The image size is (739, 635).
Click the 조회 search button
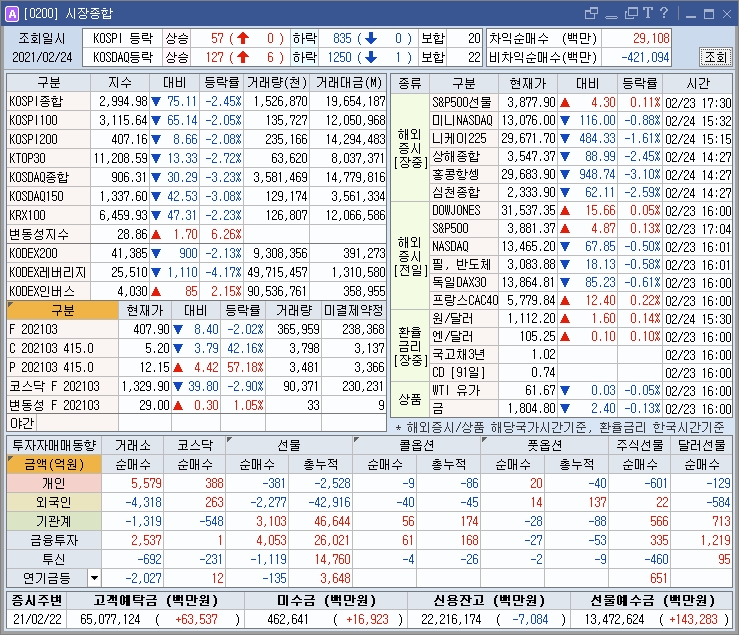point(715,57)
